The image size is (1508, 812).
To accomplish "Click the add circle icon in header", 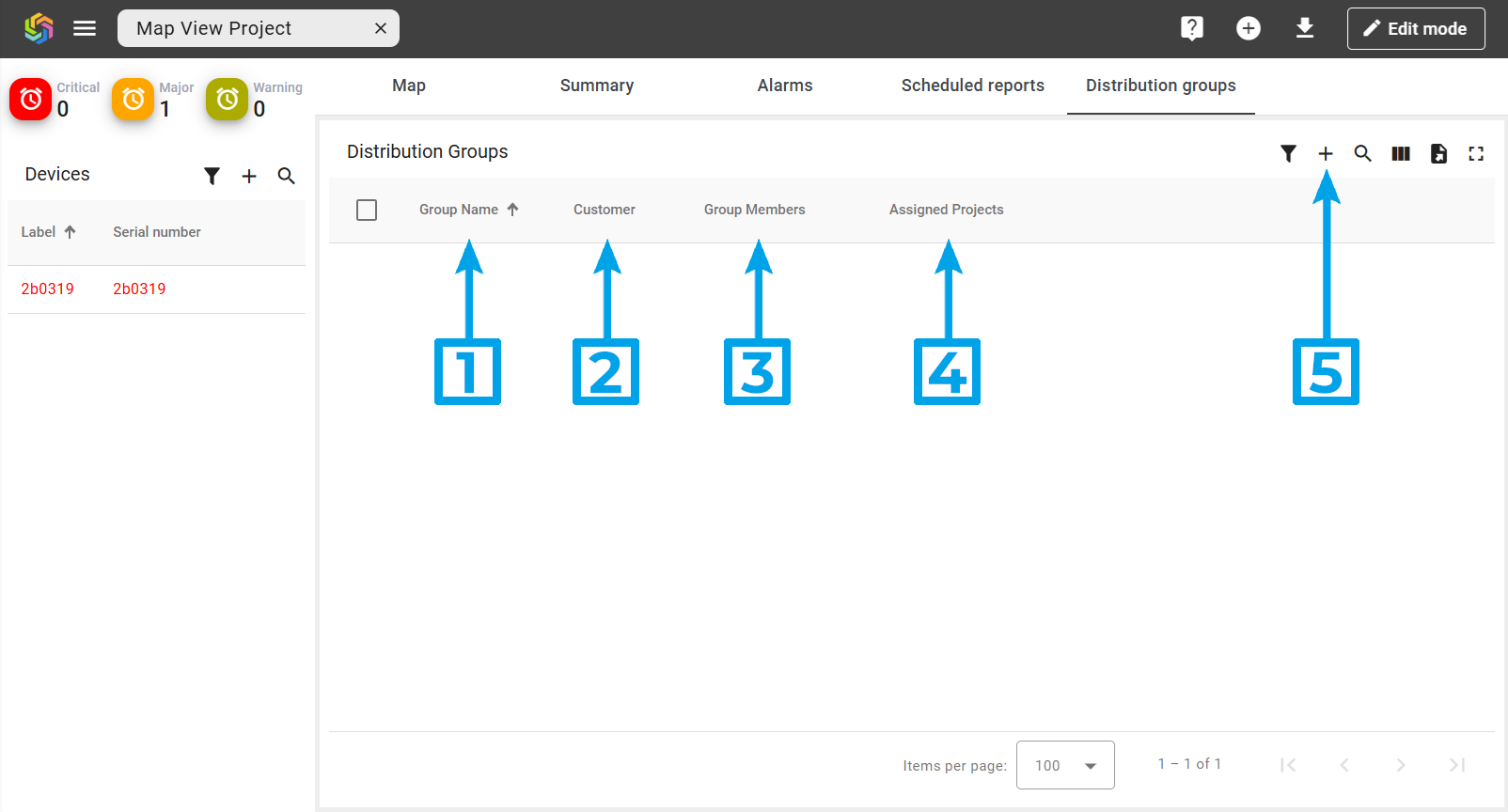I will [1248, 28].
